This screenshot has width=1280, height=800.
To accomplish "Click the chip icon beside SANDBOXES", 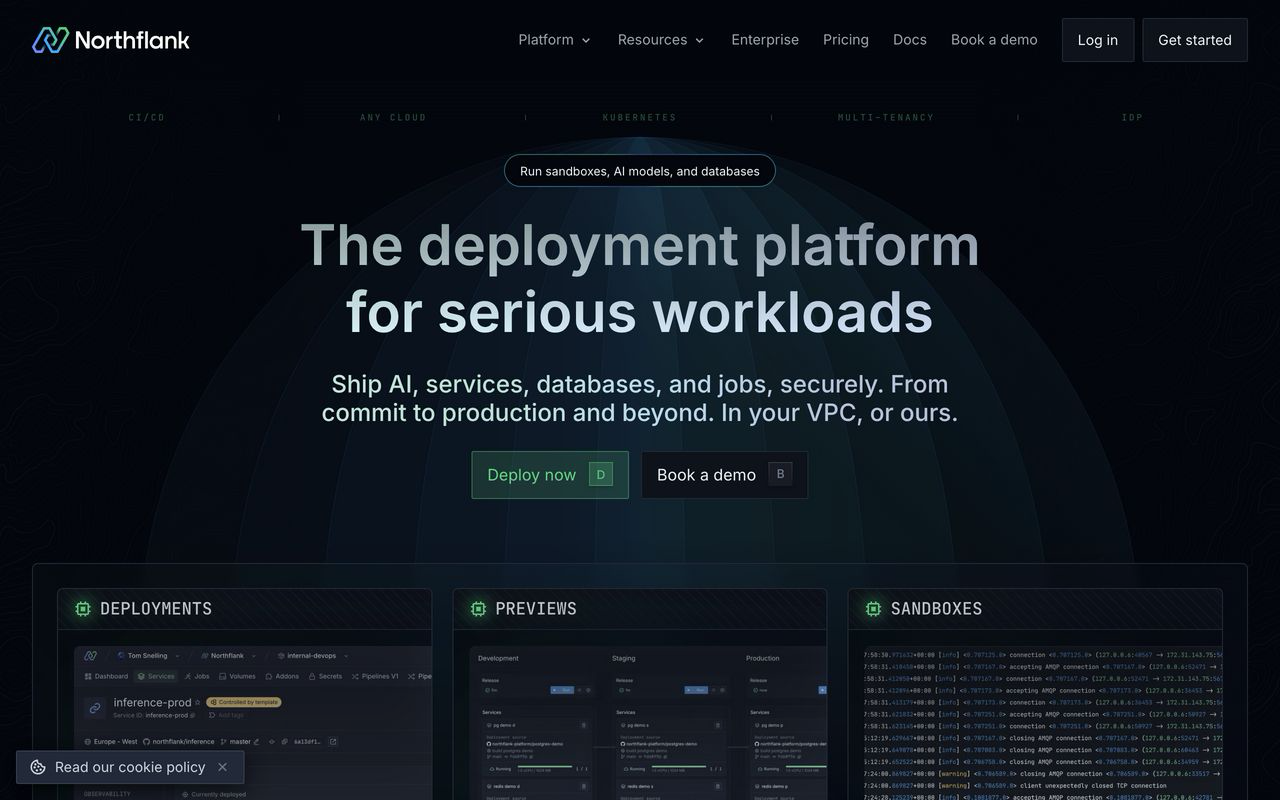I will point(873,608).
